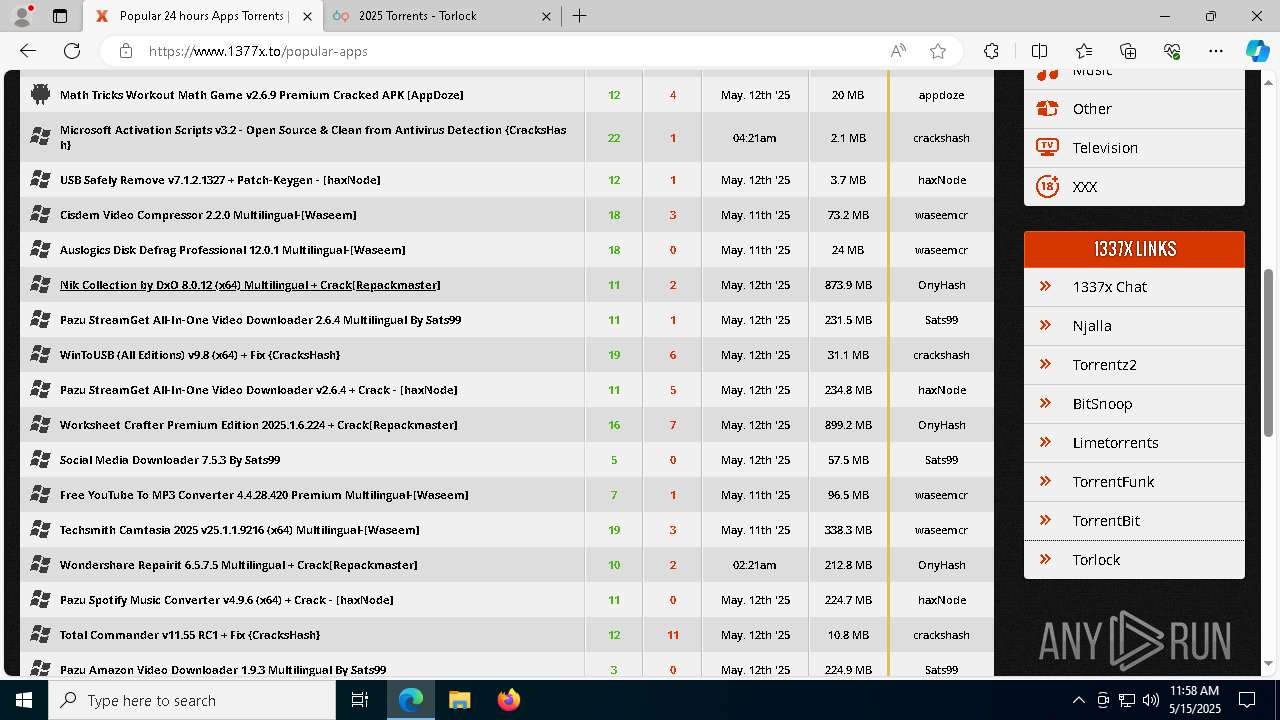1280x720 pixels.
Task: Open Settings and more ellipsis menu
Action: [x=1216, y=51]
